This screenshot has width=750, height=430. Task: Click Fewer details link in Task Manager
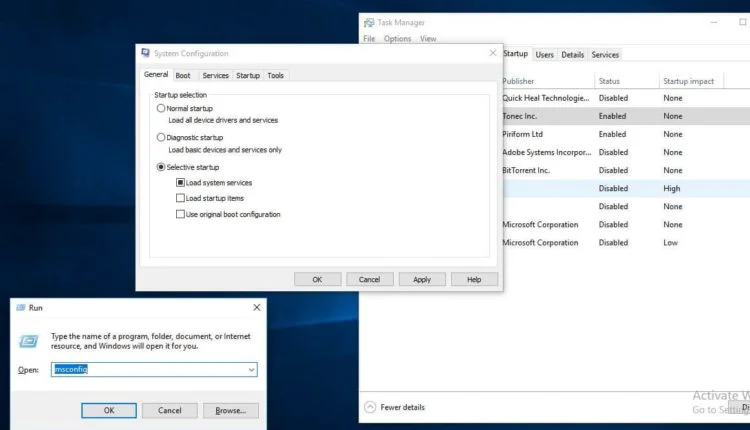point(402,408)
